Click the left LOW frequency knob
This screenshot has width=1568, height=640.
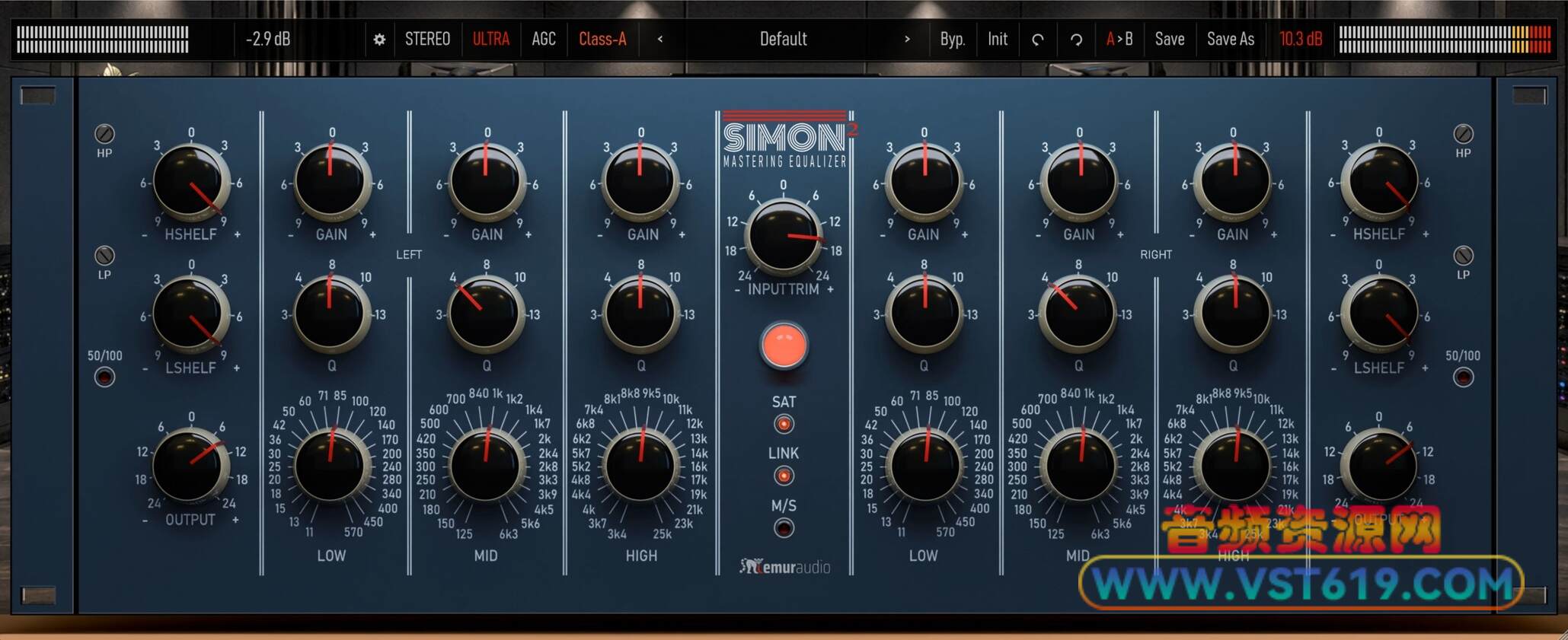tap(331, 465)
